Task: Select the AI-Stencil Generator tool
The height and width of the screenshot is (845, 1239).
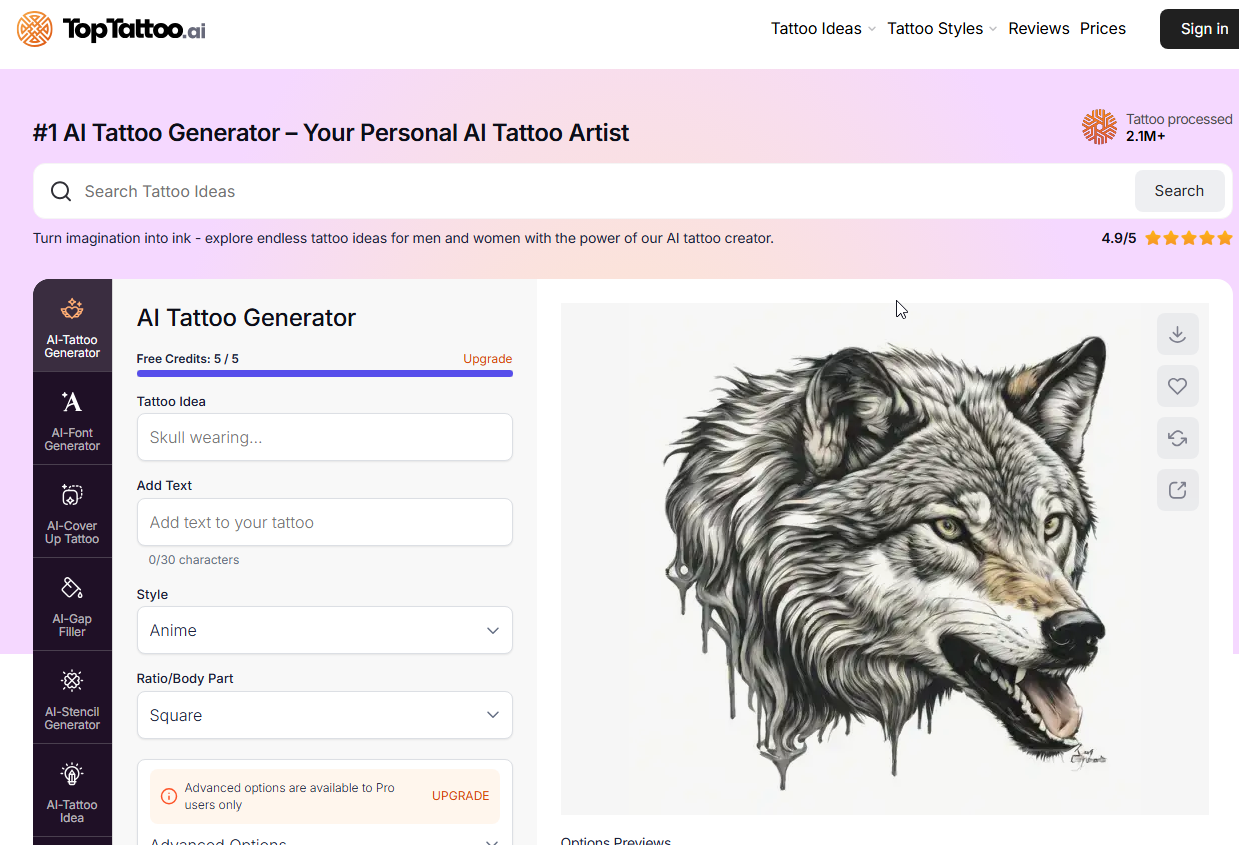Action: 72,697
